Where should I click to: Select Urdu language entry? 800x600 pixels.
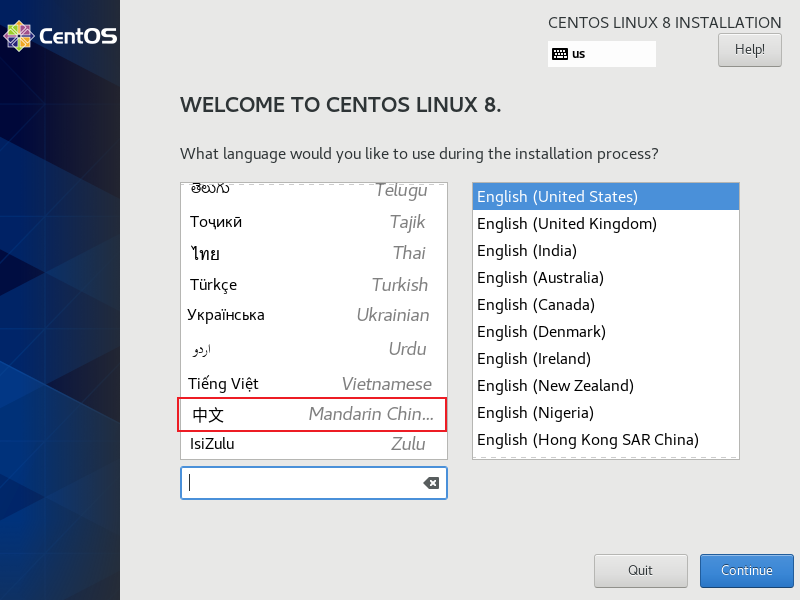point(312,349)
